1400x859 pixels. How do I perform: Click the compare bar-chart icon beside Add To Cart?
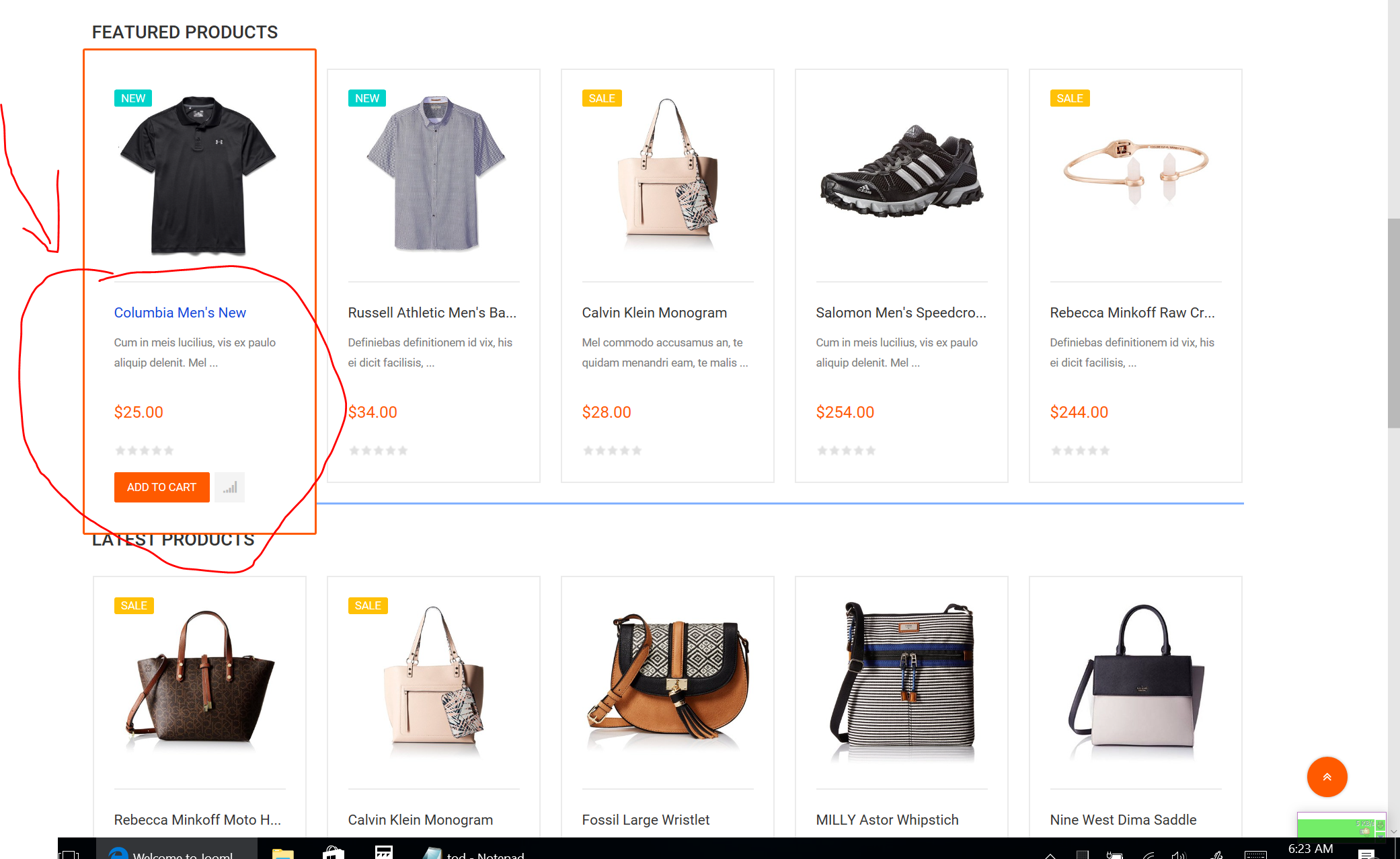click(x=229, y=487)
